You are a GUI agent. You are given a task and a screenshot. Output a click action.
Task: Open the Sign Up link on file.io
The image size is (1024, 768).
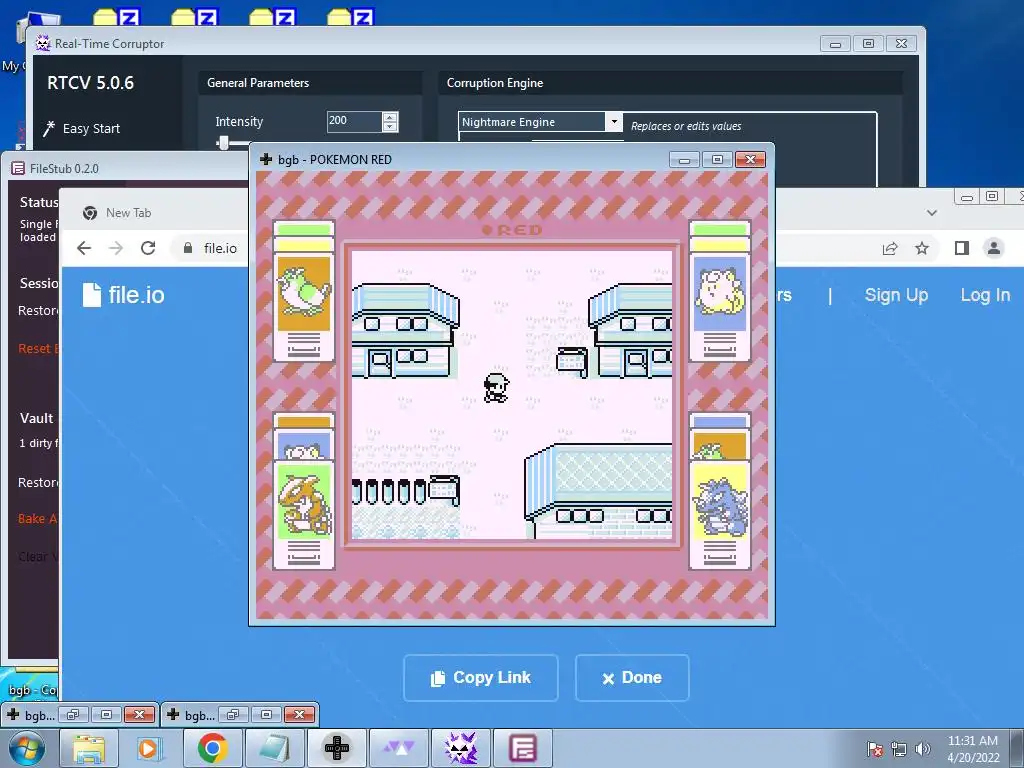point(896,295)
